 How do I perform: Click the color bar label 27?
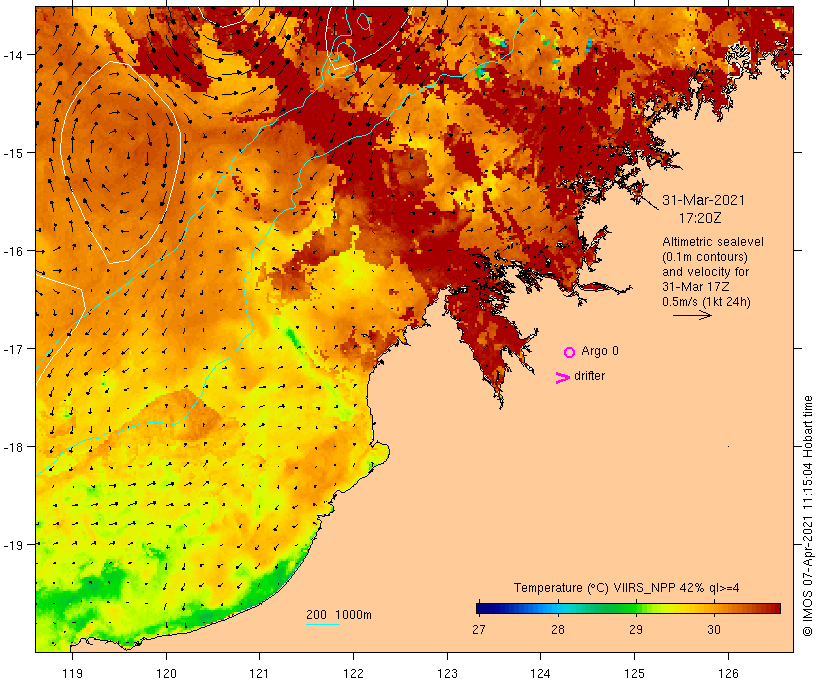(479, 629)
